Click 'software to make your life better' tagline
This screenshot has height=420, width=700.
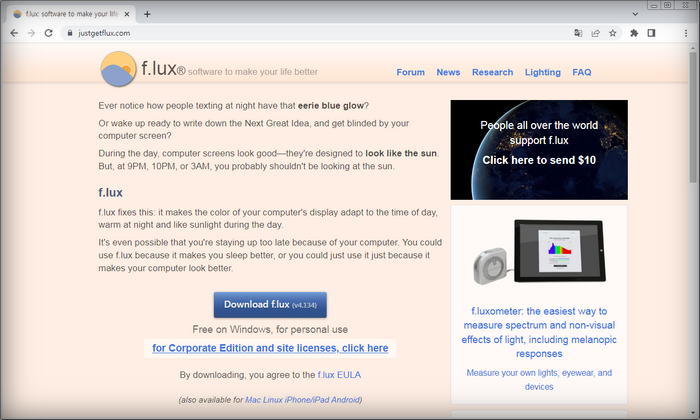pyautogui.click(x=253, y=72)
